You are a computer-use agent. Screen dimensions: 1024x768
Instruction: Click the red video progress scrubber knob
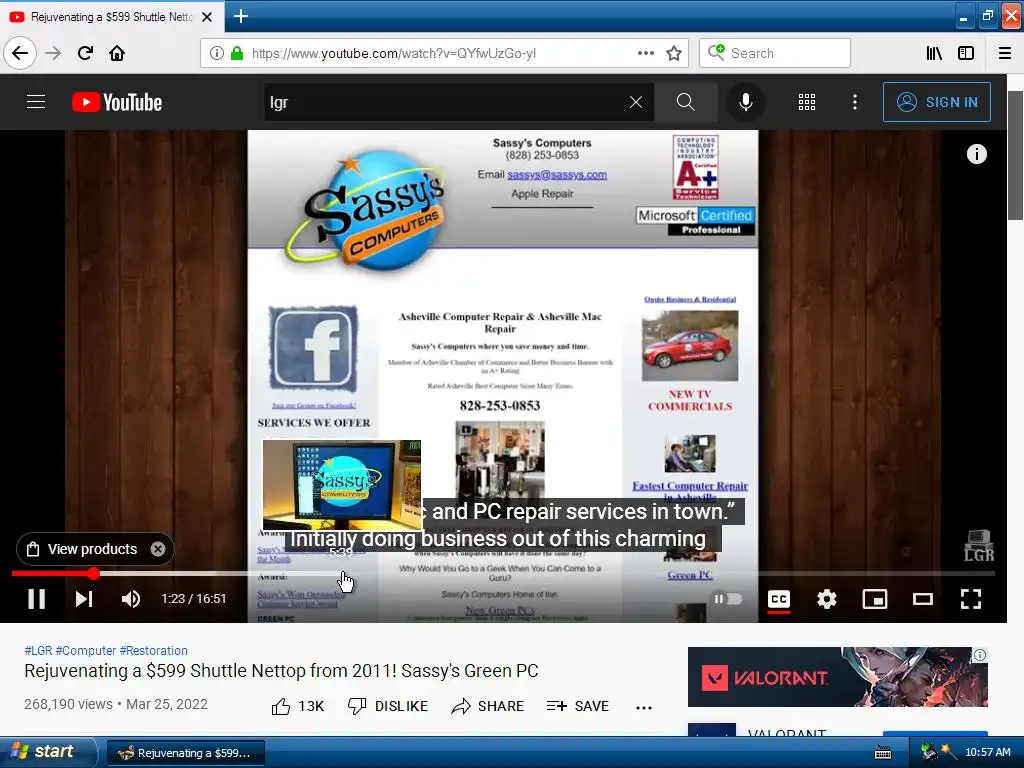94,574
